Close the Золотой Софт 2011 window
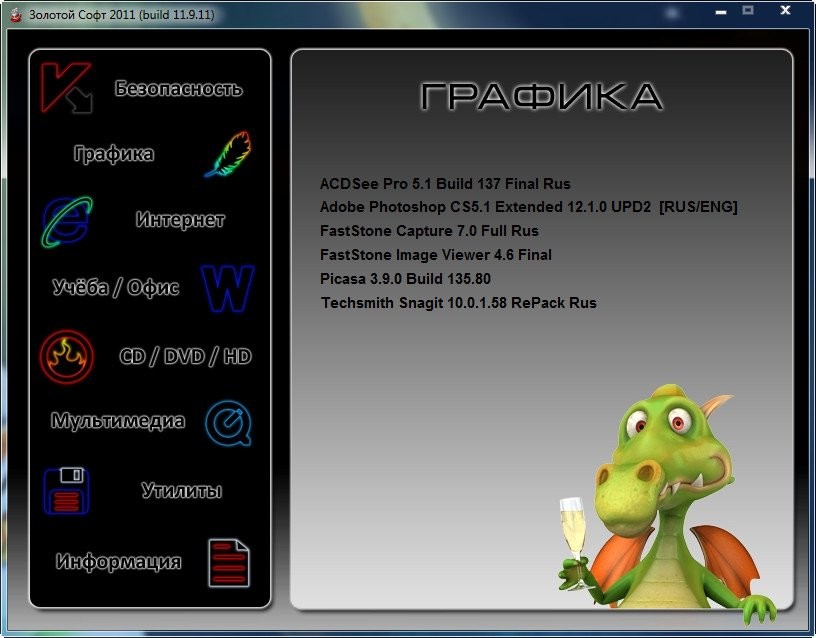The height and width of the screenshot is (638, 816). pos(786,10)
